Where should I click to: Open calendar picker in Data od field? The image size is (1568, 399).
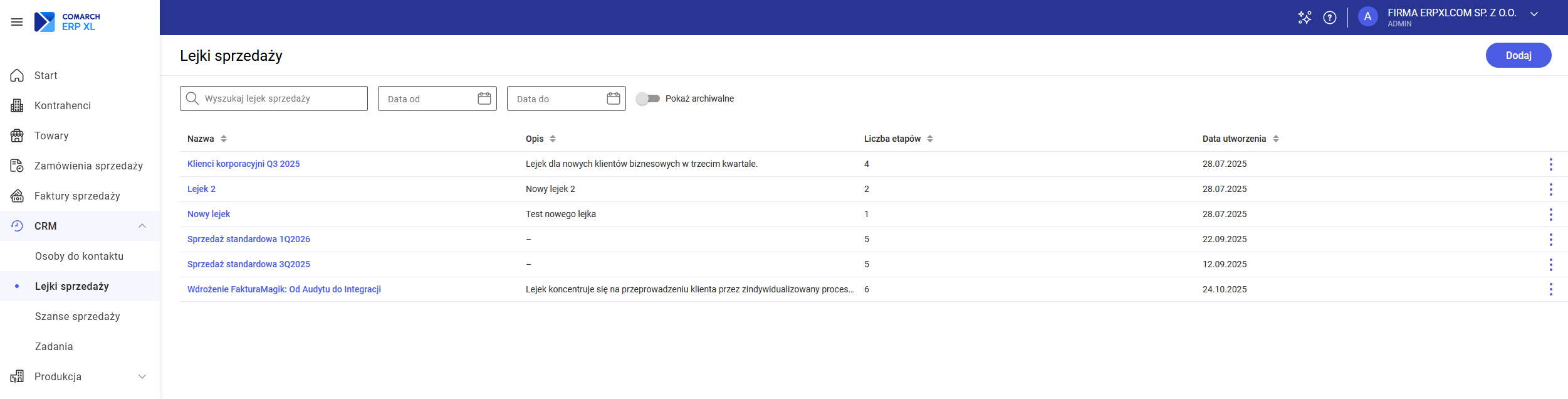484,98
